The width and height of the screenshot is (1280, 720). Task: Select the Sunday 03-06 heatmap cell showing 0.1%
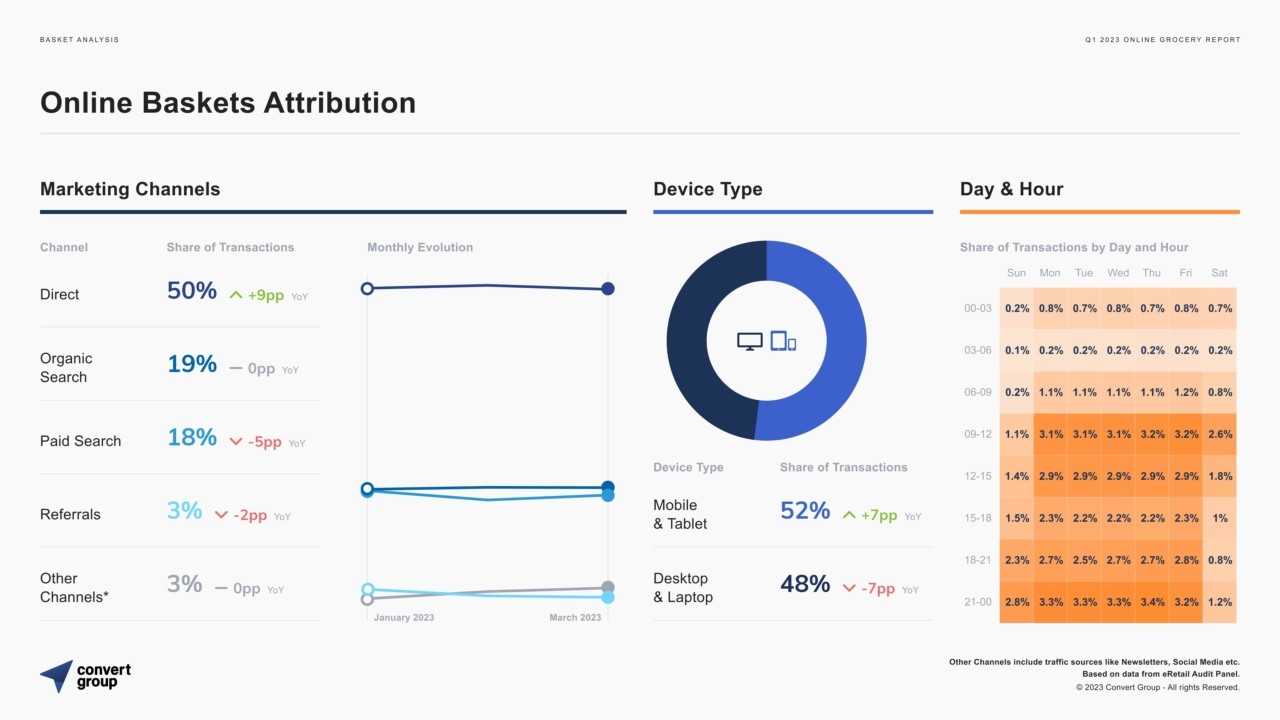(x=1017, y=350)
